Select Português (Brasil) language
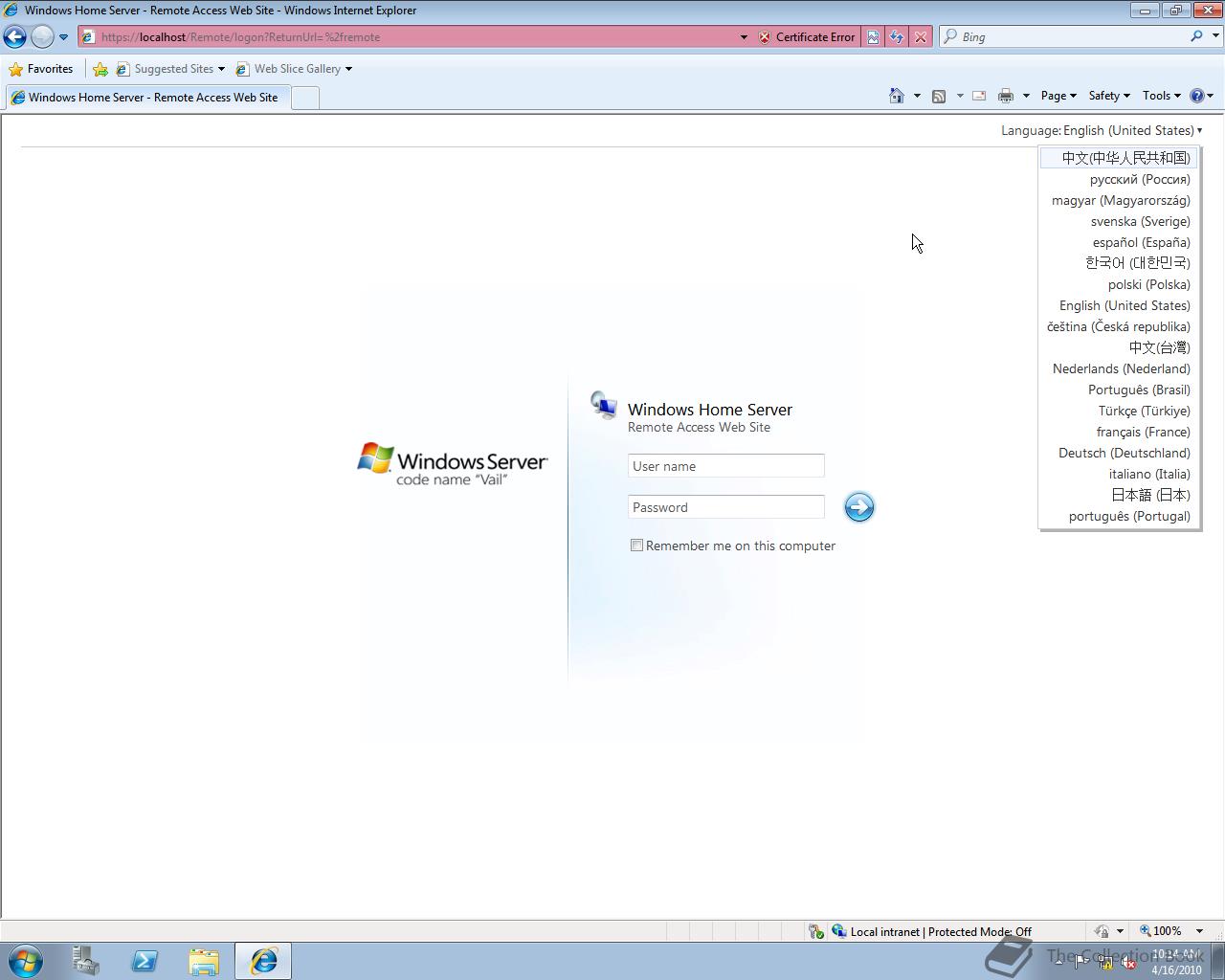 point(1119,390)
